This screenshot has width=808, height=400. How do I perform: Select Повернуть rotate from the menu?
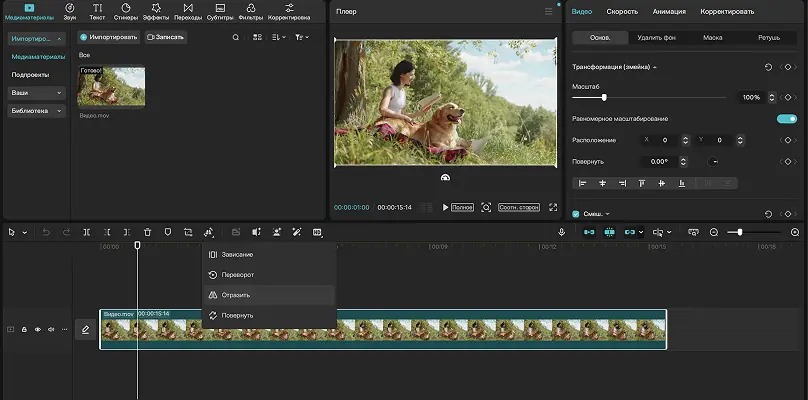tap(269, 315)
